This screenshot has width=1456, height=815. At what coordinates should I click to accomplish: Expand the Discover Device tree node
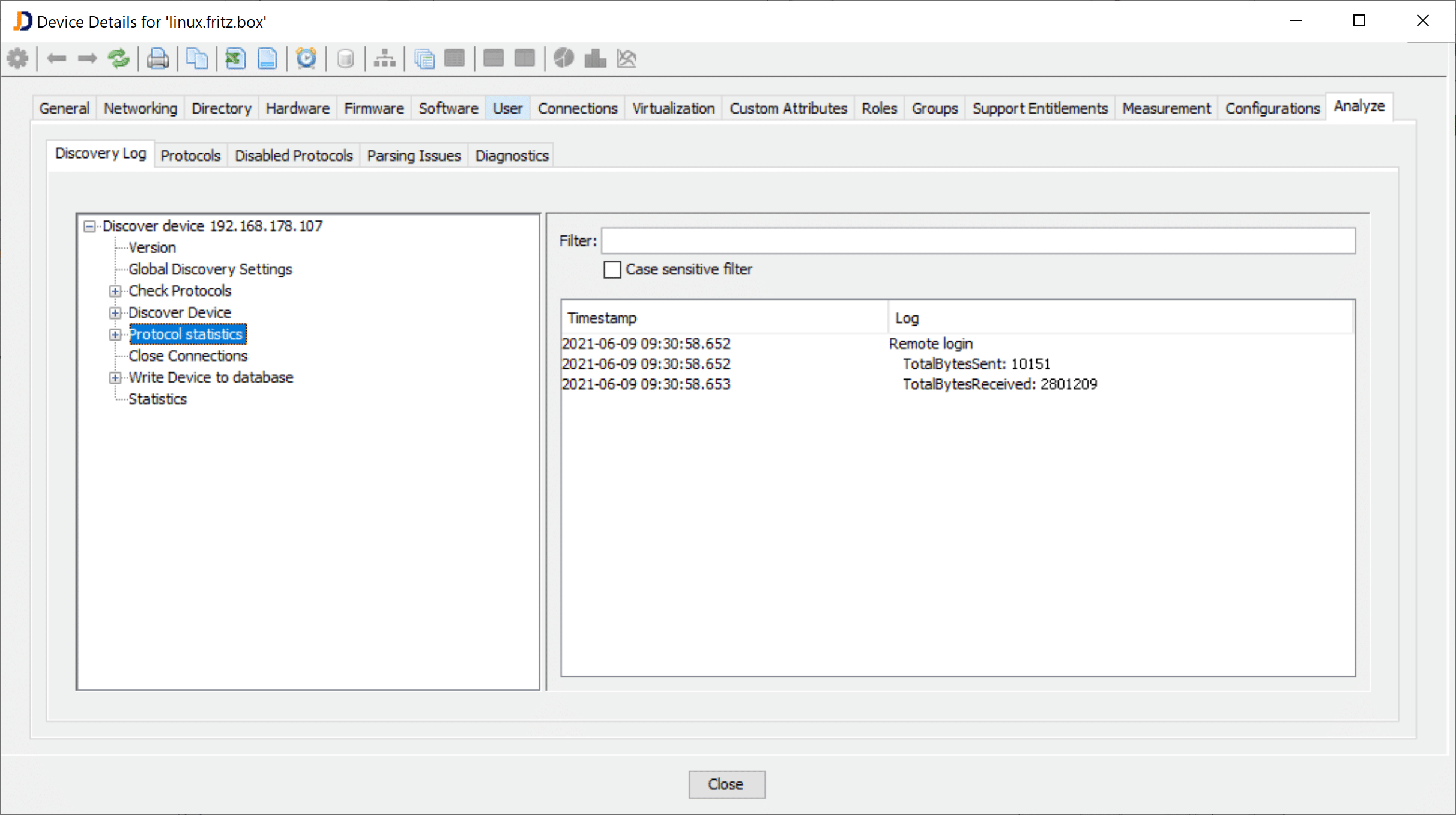(115, 313)
